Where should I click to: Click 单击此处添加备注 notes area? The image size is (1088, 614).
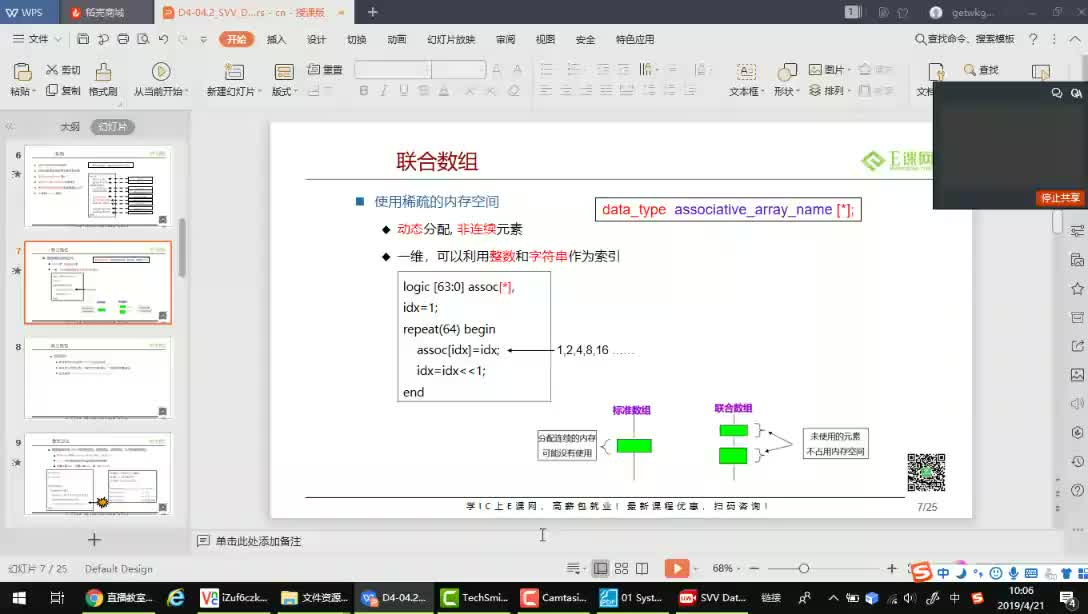(x=258, y=541)
